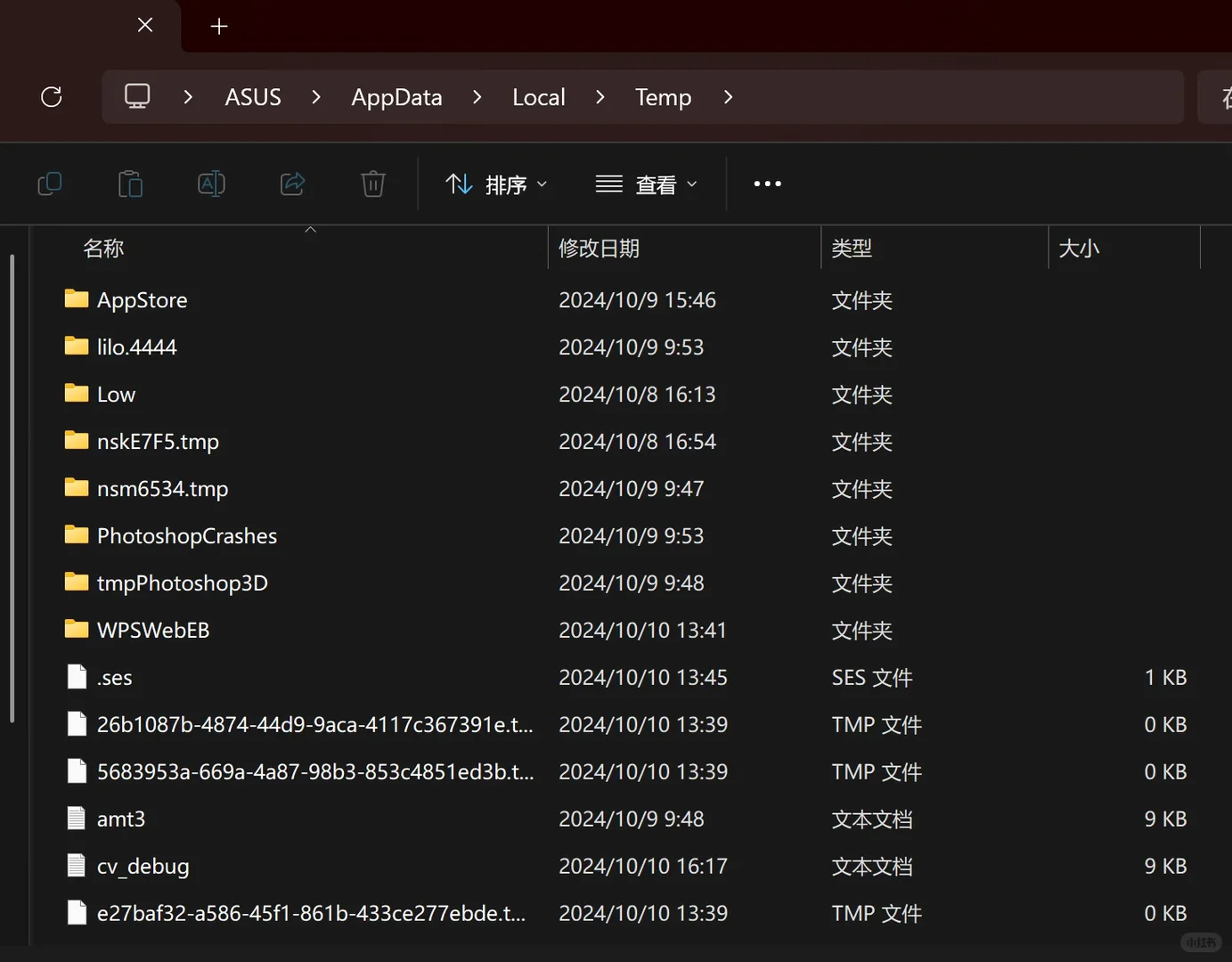Select the folder name Low

117,395
